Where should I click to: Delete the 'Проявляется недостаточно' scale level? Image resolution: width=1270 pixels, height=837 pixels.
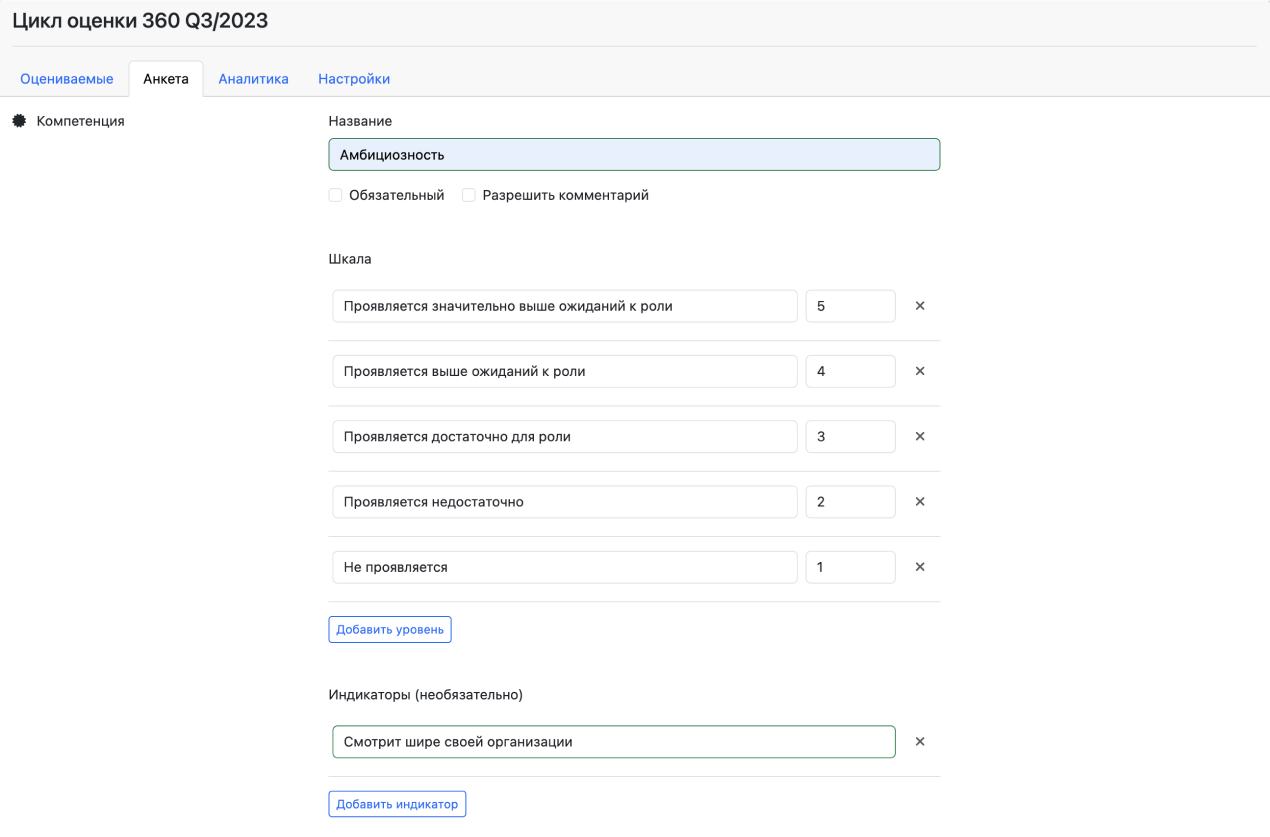[x=920, y=502]
